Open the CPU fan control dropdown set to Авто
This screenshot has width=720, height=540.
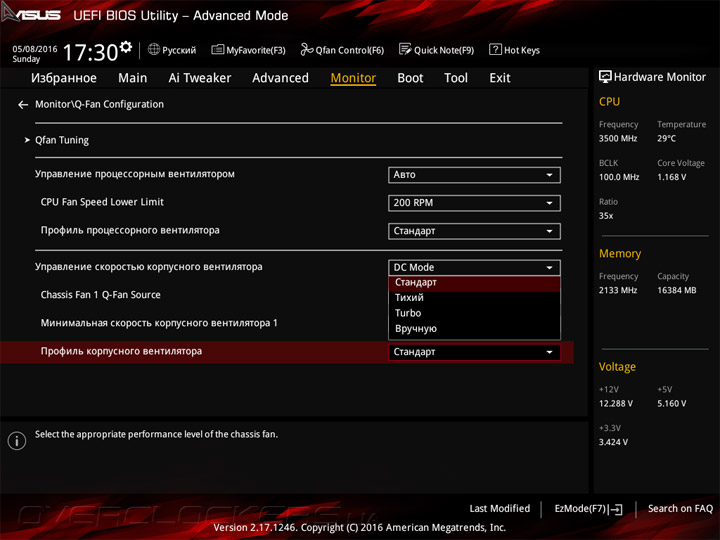coord(474,175)
